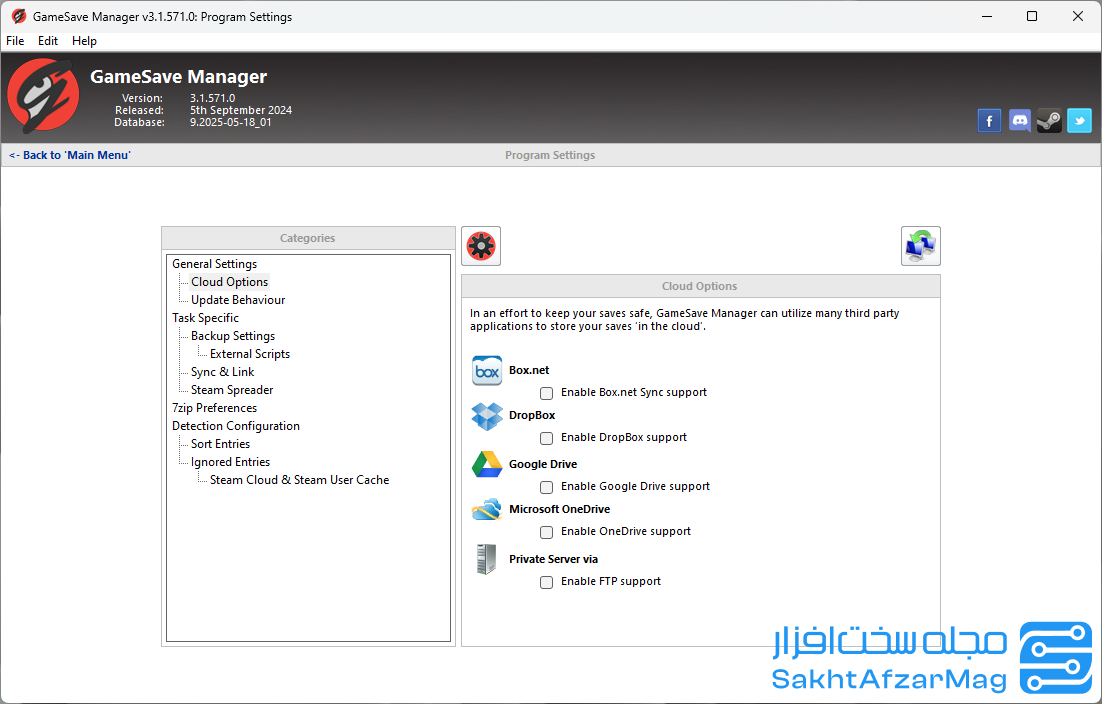Click version number 3.1.571.0 in header
1102x704 pixels.
pyautogui.click(x=212, y=98)
